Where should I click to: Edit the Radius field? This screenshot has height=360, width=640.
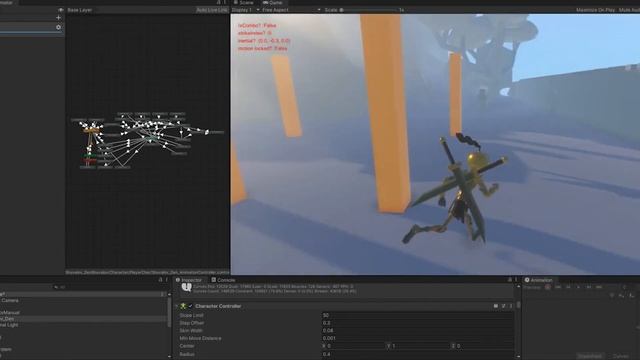click(417, 354)
